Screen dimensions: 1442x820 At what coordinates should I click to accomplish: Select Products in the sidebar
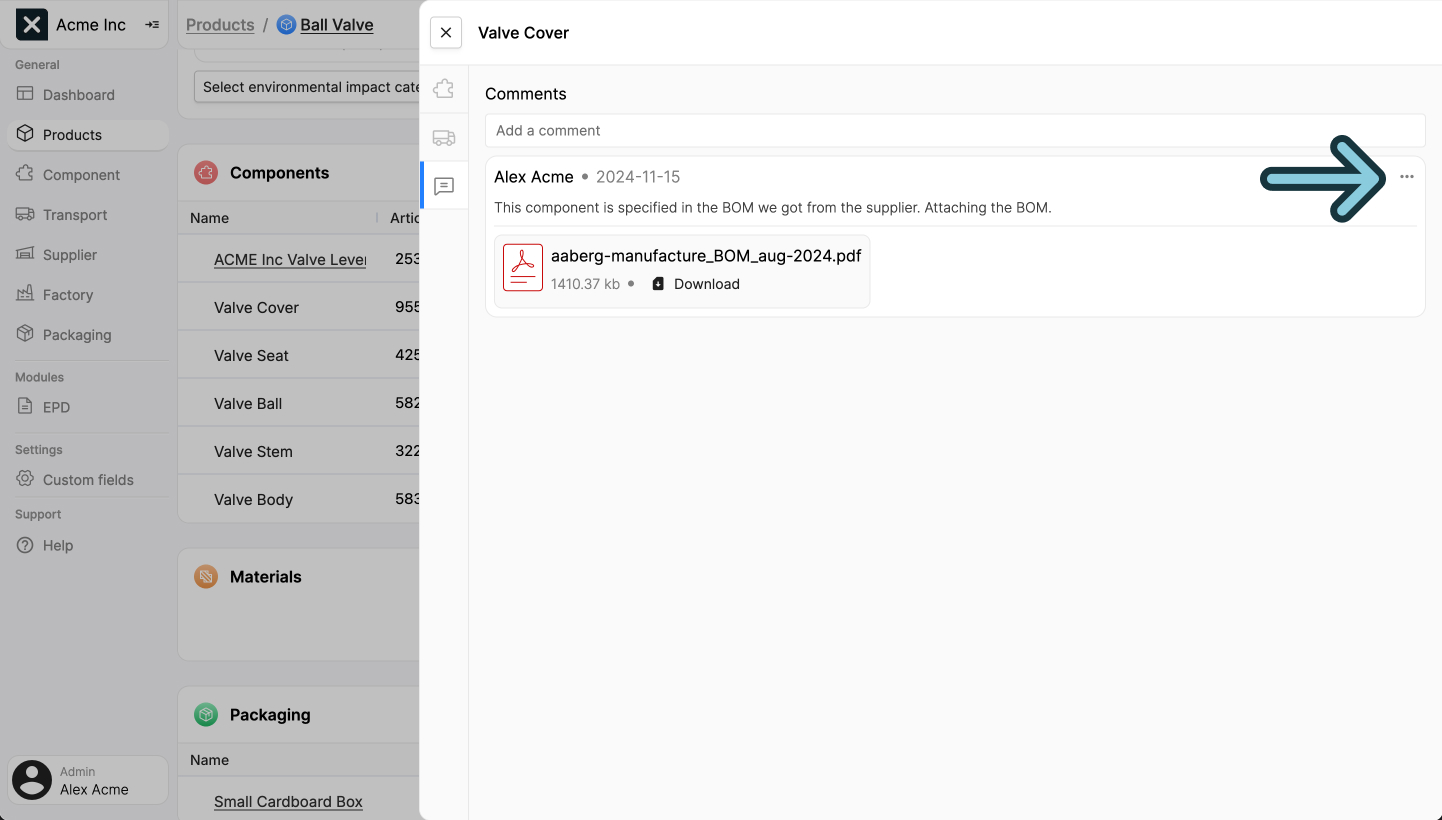pyautogui.click(x=72, y=134)
